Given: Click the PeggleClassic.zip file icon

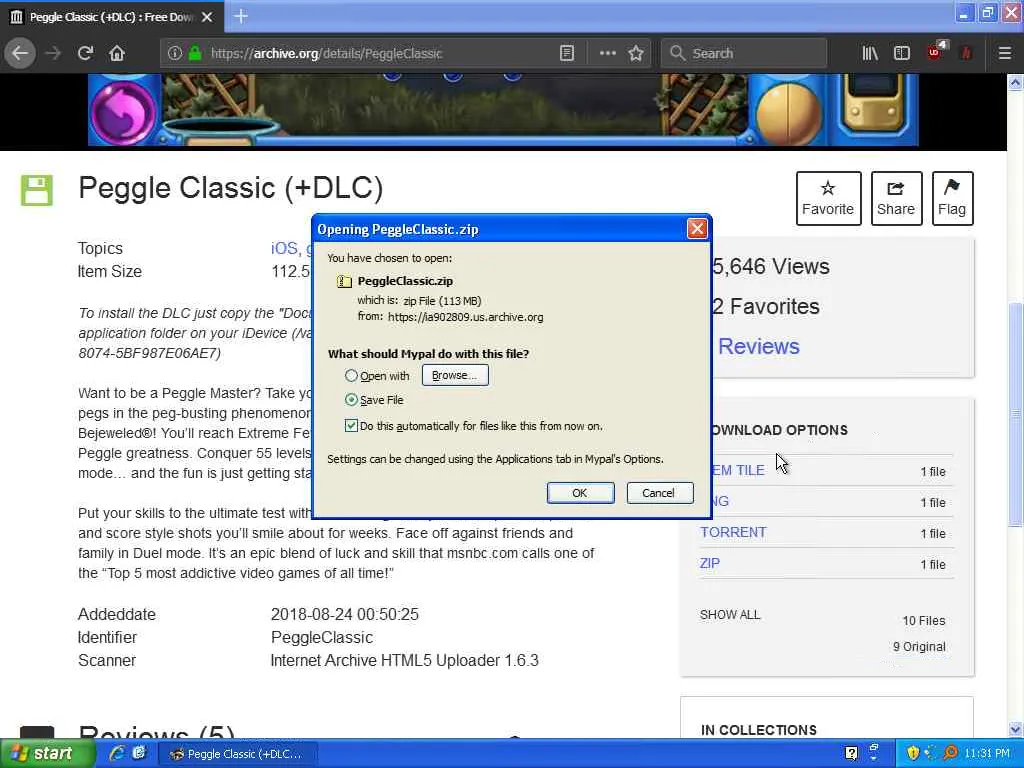Looking at the screenshot, I should click(x=344, y=281).
